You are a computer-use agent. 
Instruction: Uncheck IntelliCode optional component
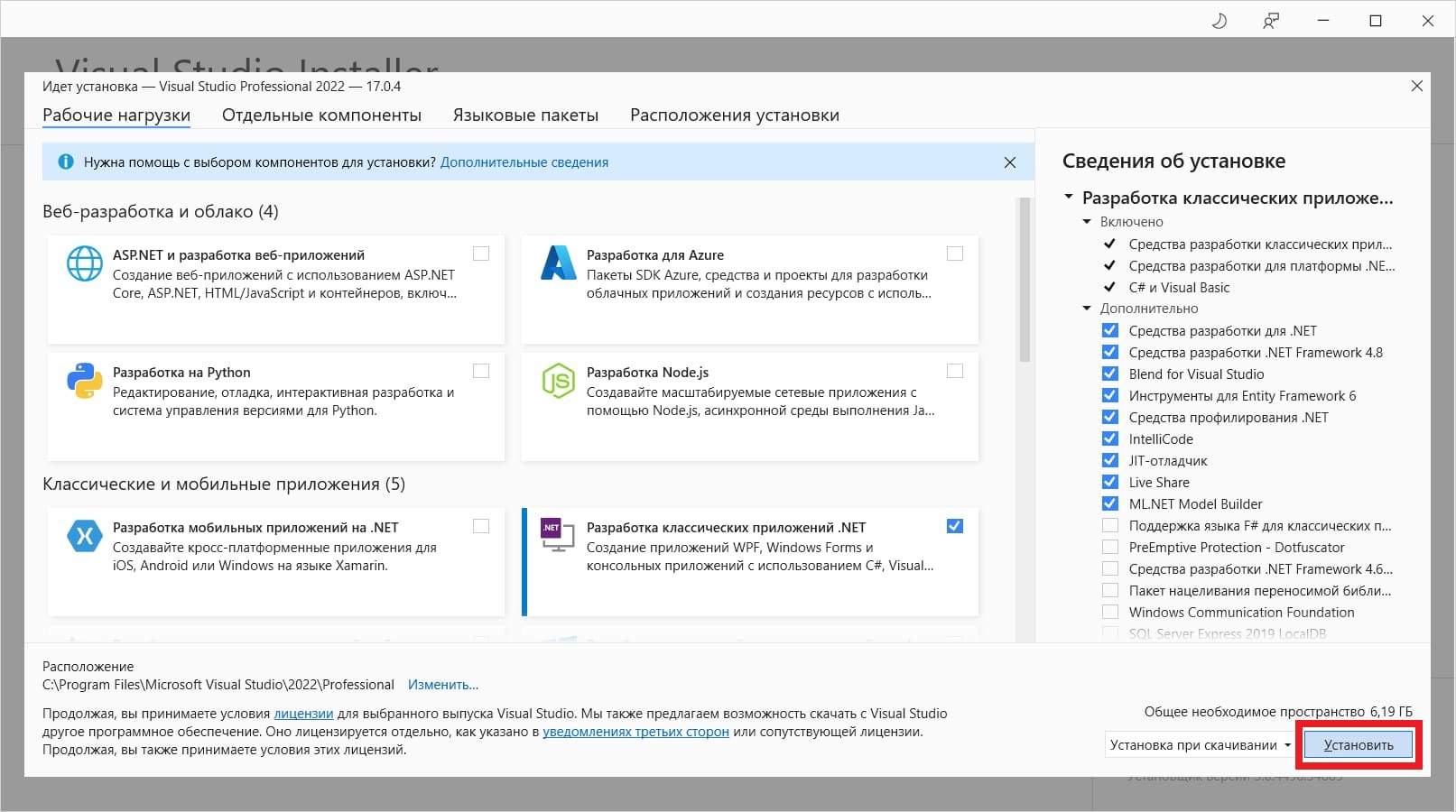click(1110, 438)
